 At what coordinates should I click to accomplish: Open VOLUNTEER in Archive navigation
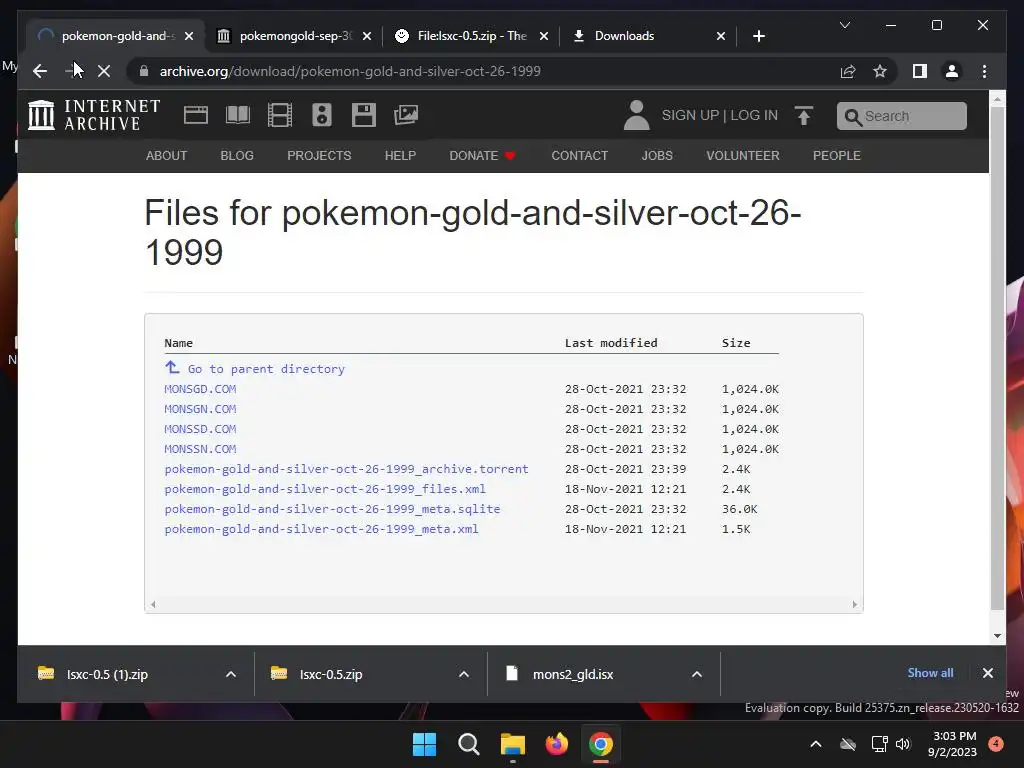point(743,155)
